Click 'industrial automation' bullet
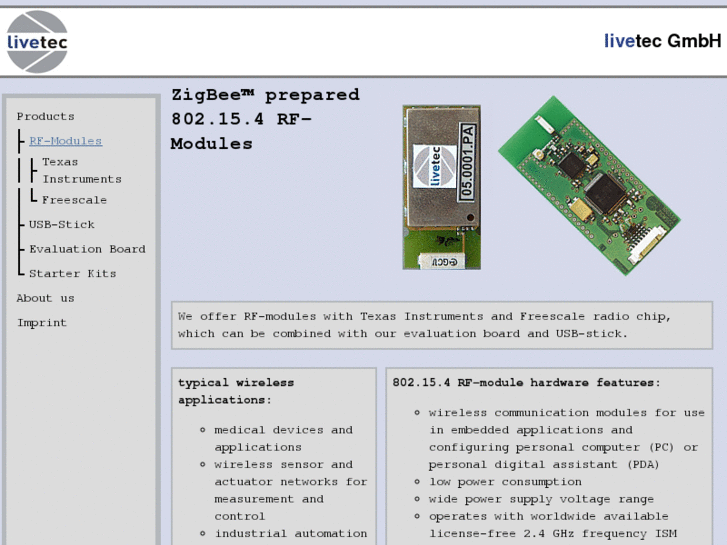 [x=291, y=533]
